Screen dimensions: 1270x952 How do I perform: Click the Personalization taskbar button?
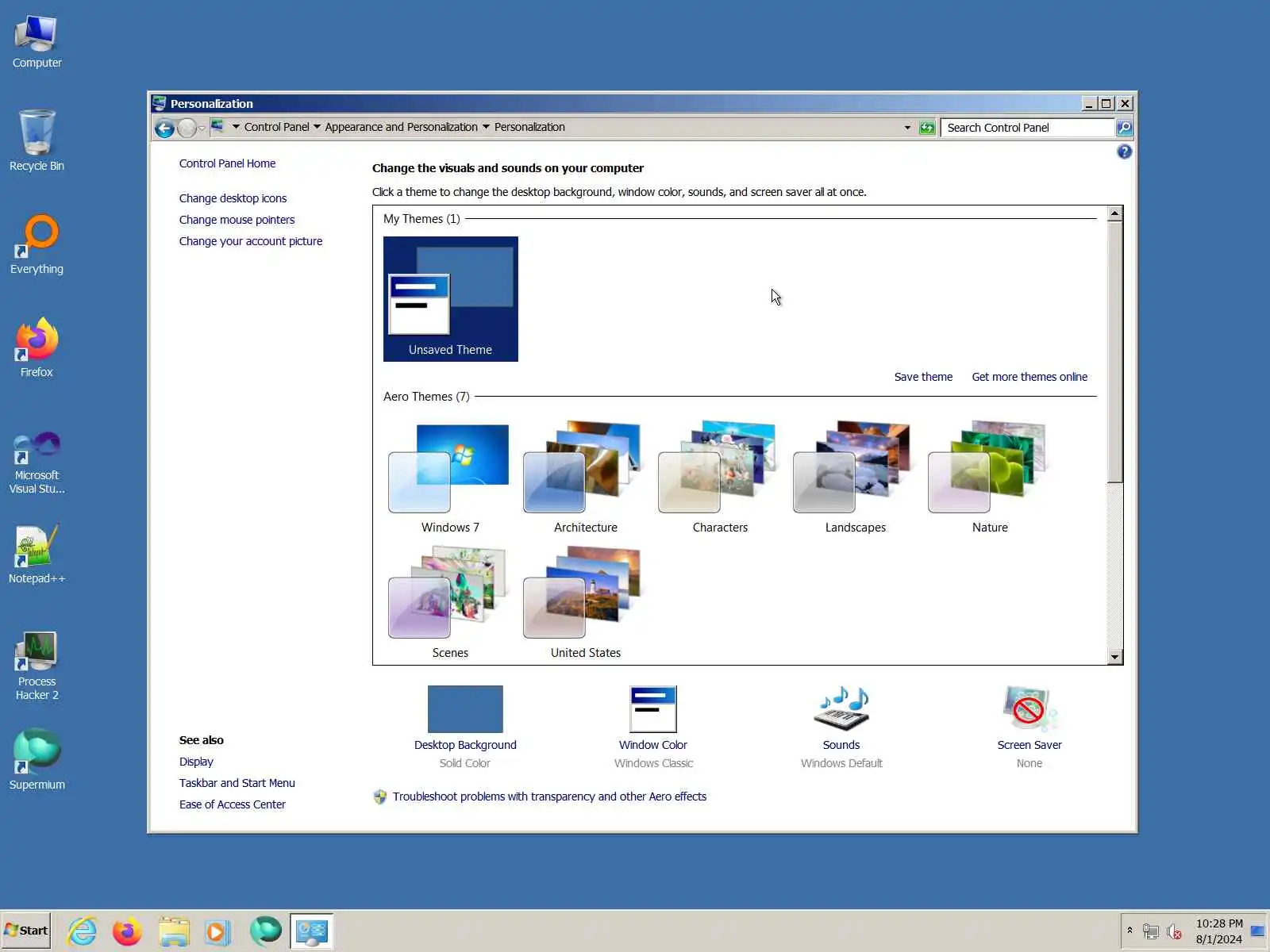point(311,931)
